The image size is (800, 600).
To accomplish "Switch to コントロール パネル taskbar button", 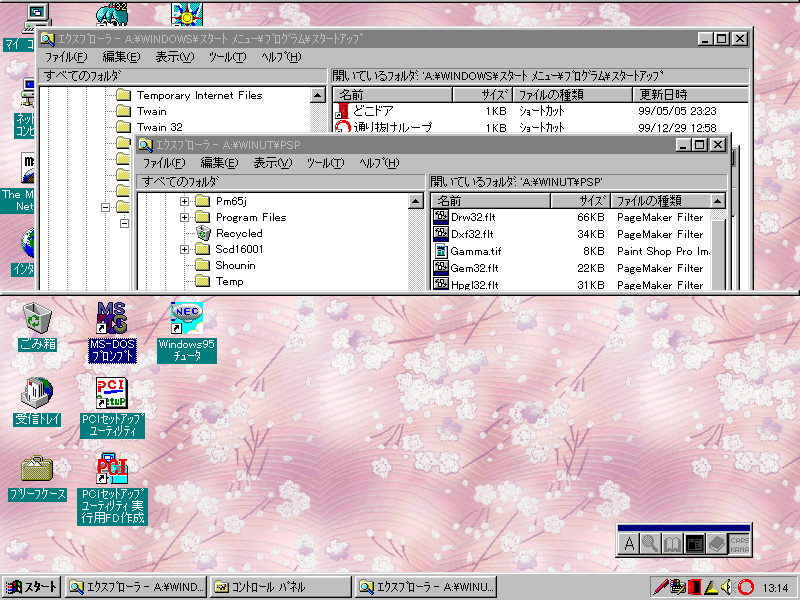I will coord(282,587).
